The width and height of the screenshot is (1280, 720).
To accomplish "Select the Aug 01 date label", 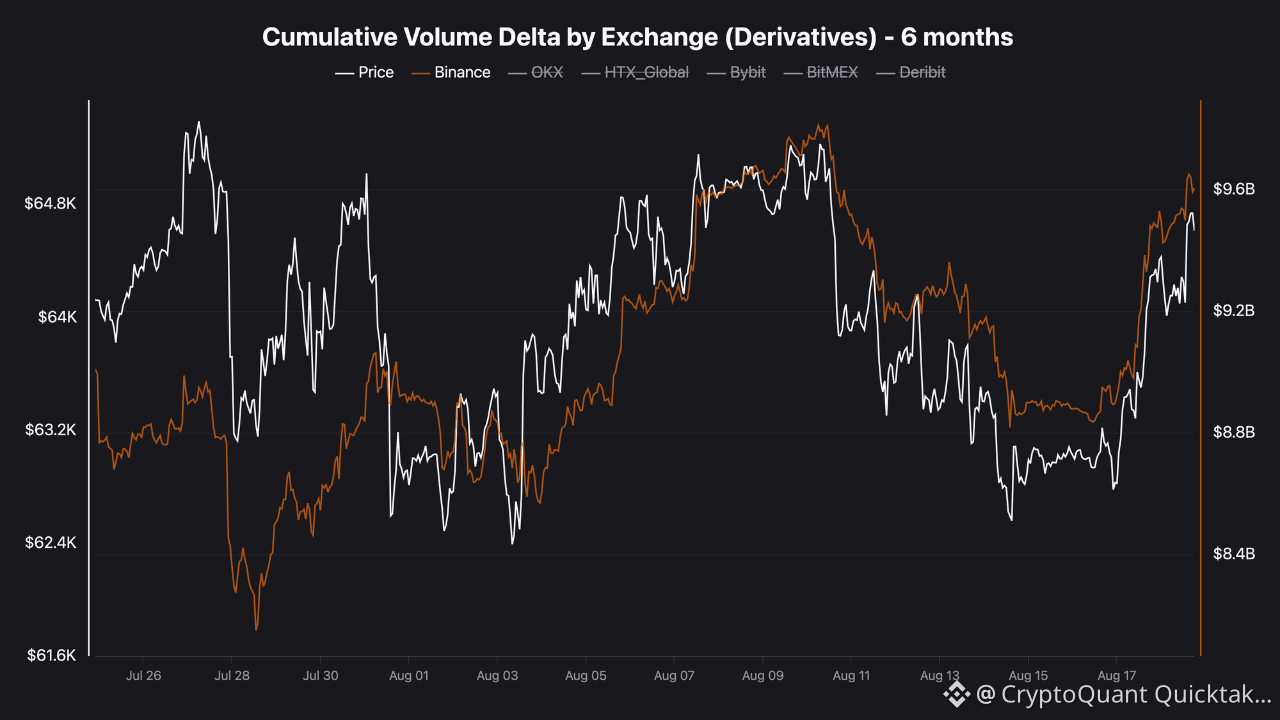I will coord(408,675).
